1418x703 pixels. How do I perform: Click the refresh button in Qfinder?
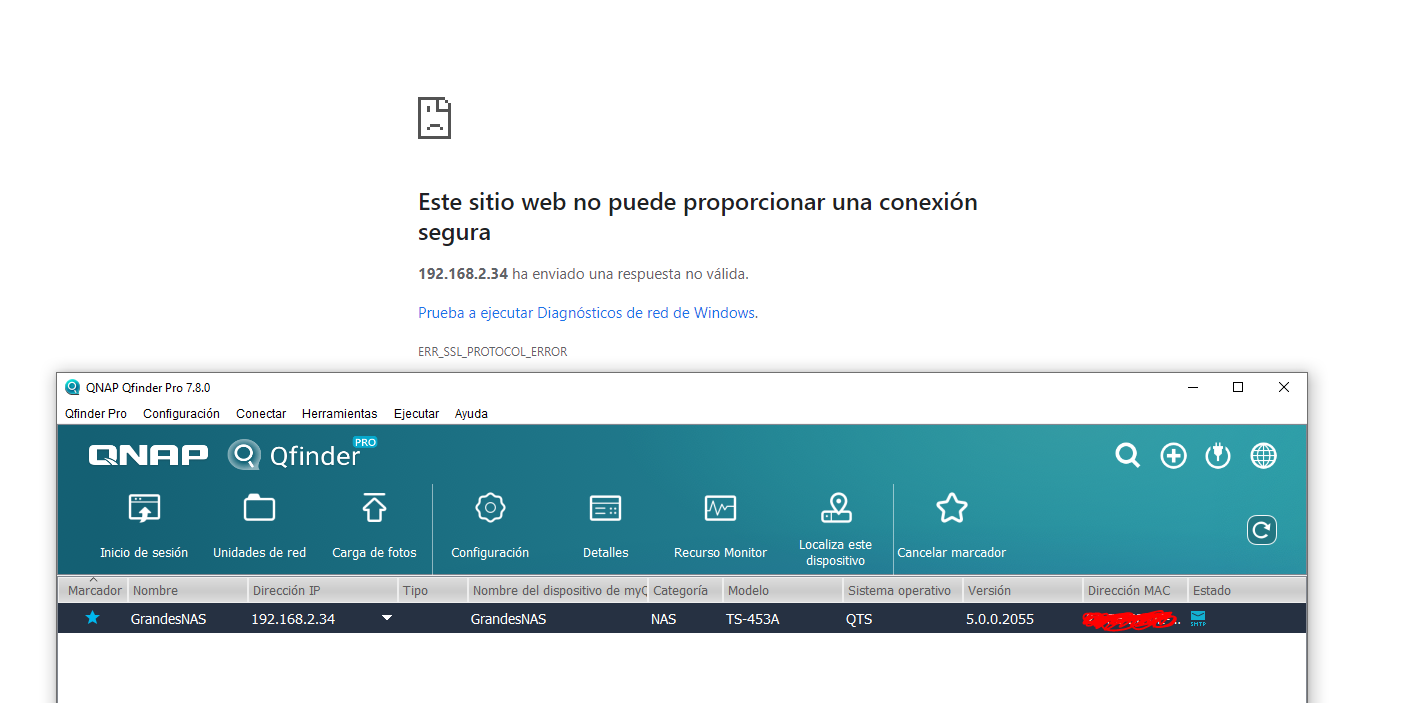click(x=1261, y=530)
